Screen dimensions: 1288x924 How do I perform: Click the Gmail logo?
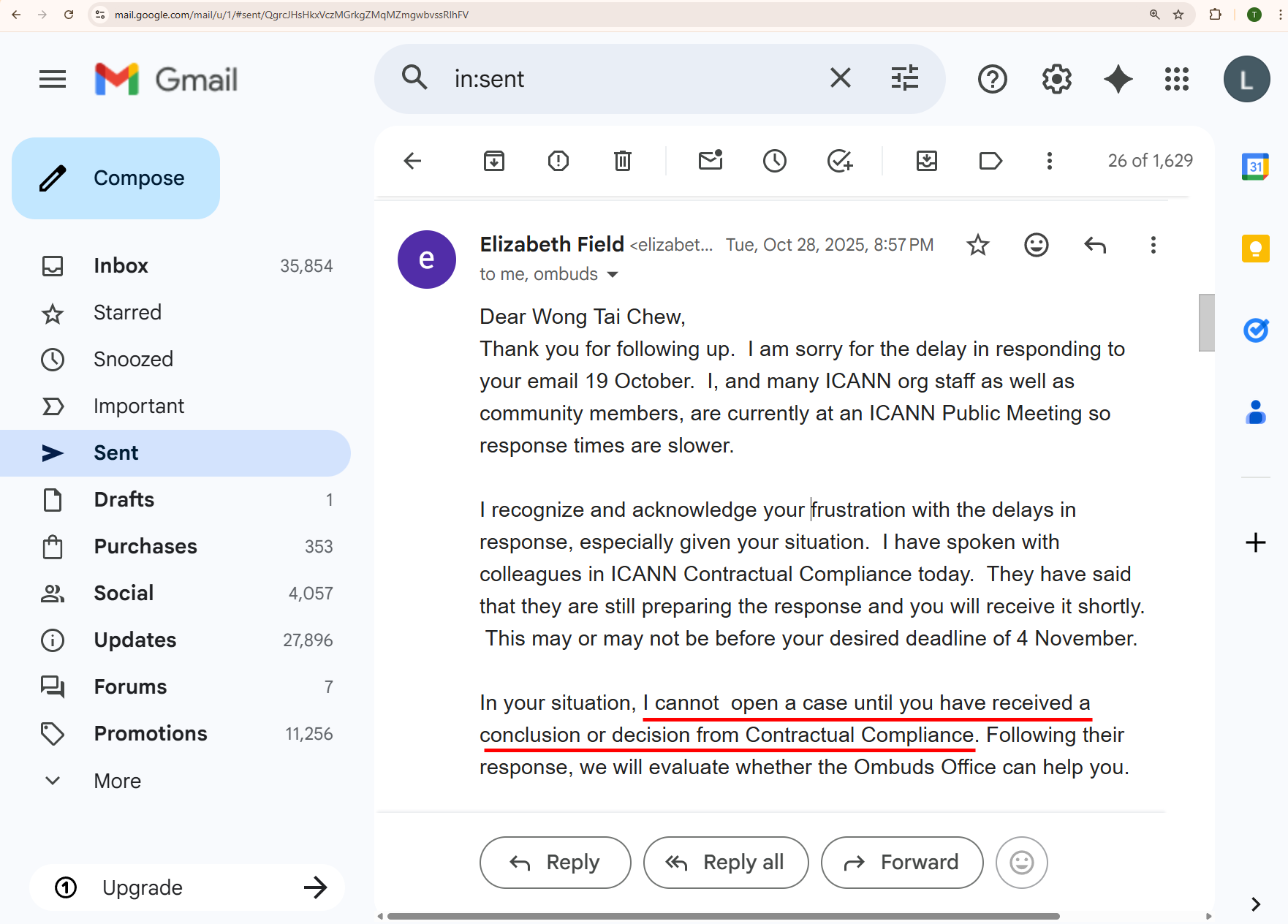tap(167, 79)
